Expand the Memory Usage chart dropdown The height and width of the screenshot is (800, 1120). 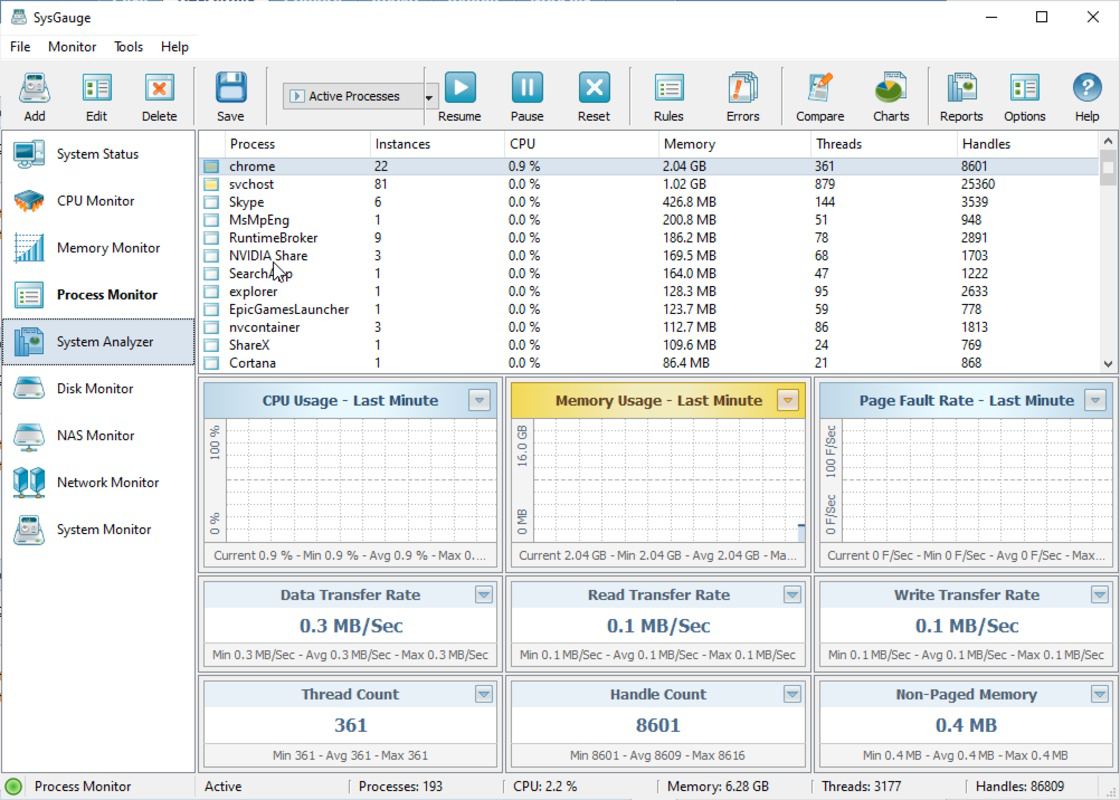[x=788, y=401]
